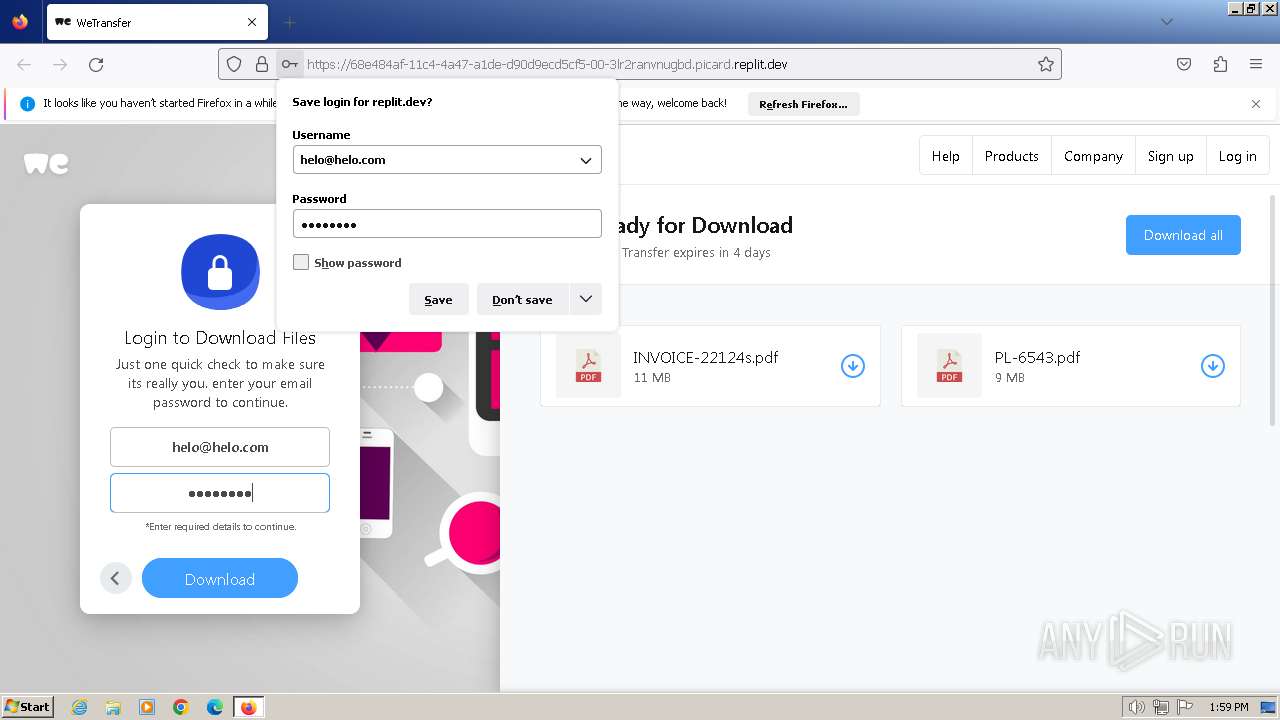Click the 1:59 PM taskbar clock
Image resolution: width=1280 pixels, height=720 pixels.
tap(1229, 707)
